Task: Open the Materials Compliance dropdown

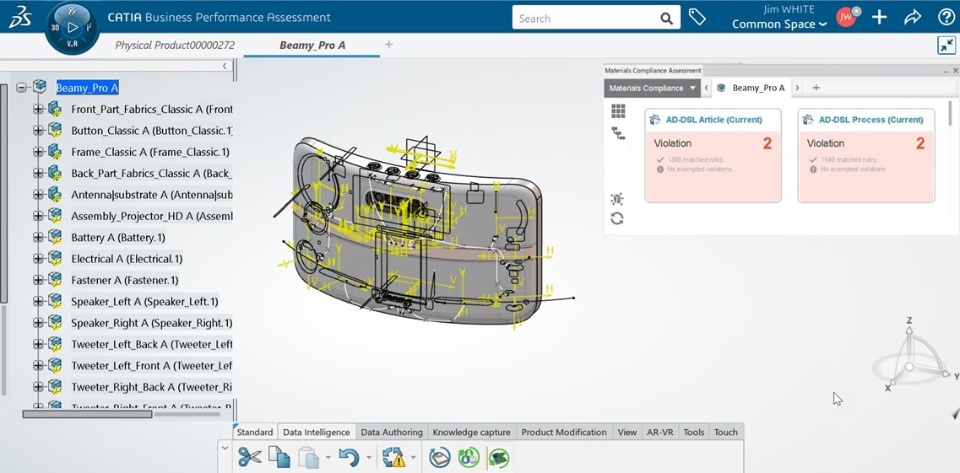Action: pos(652,88)
